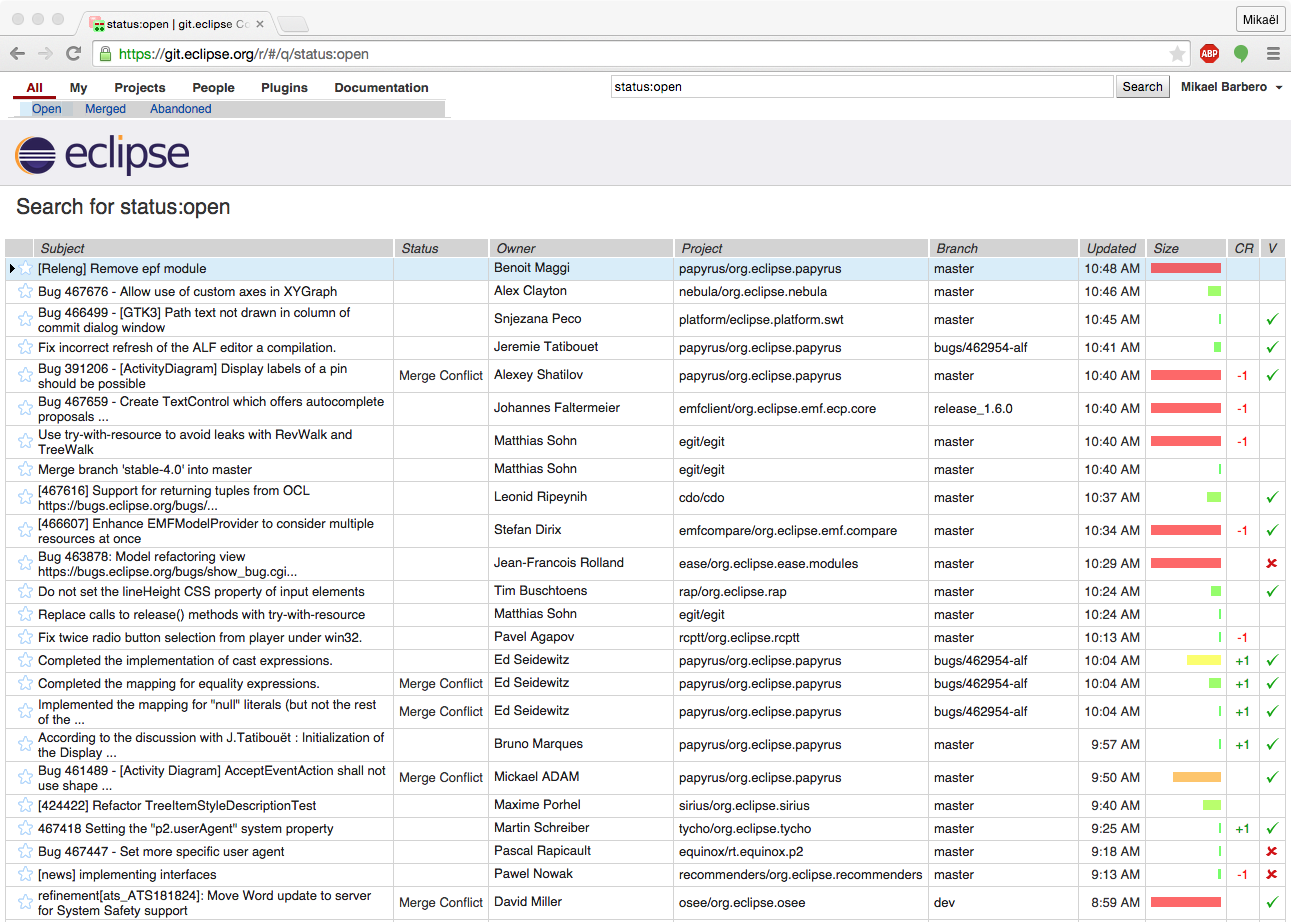
Task: Open project rap/org.eclipse.rap
Action: (733, 591)
